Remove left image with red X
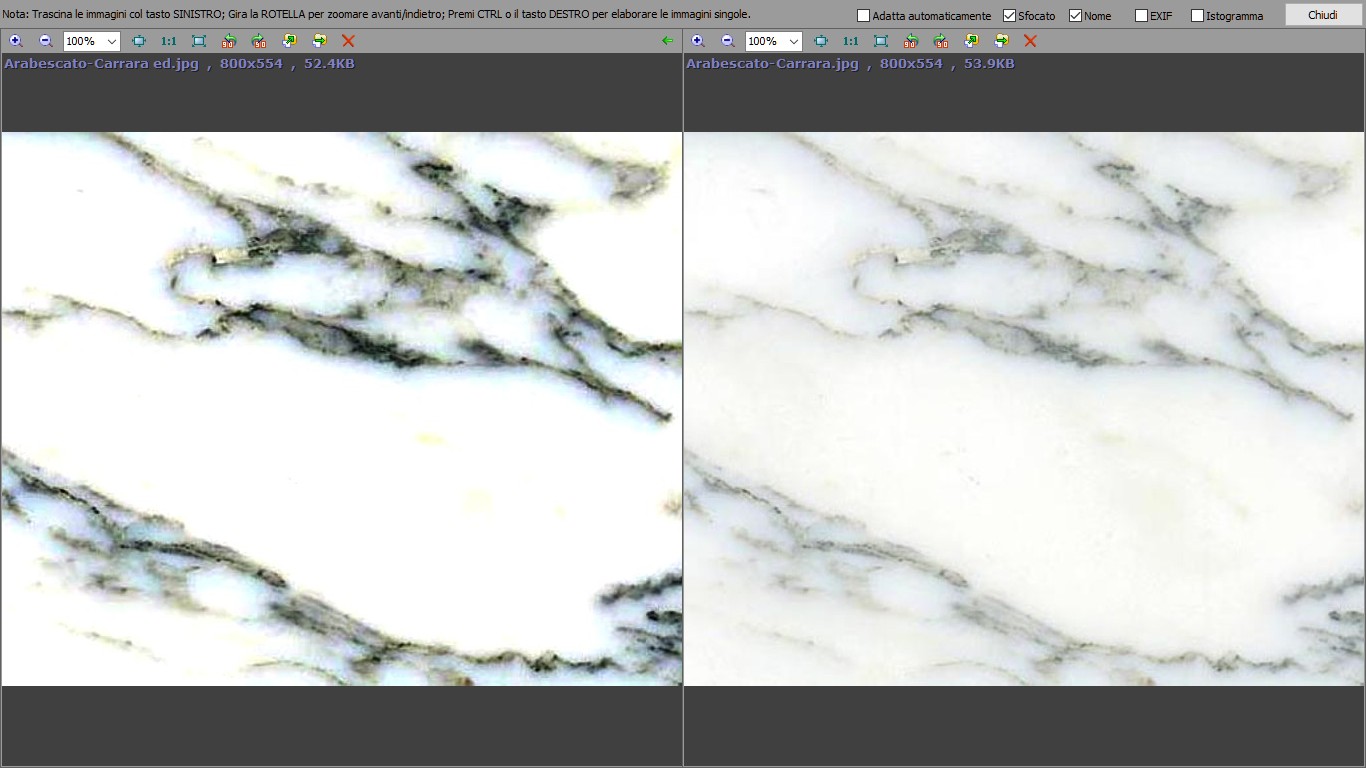1366x768 pixels. [x=348, y=41]
